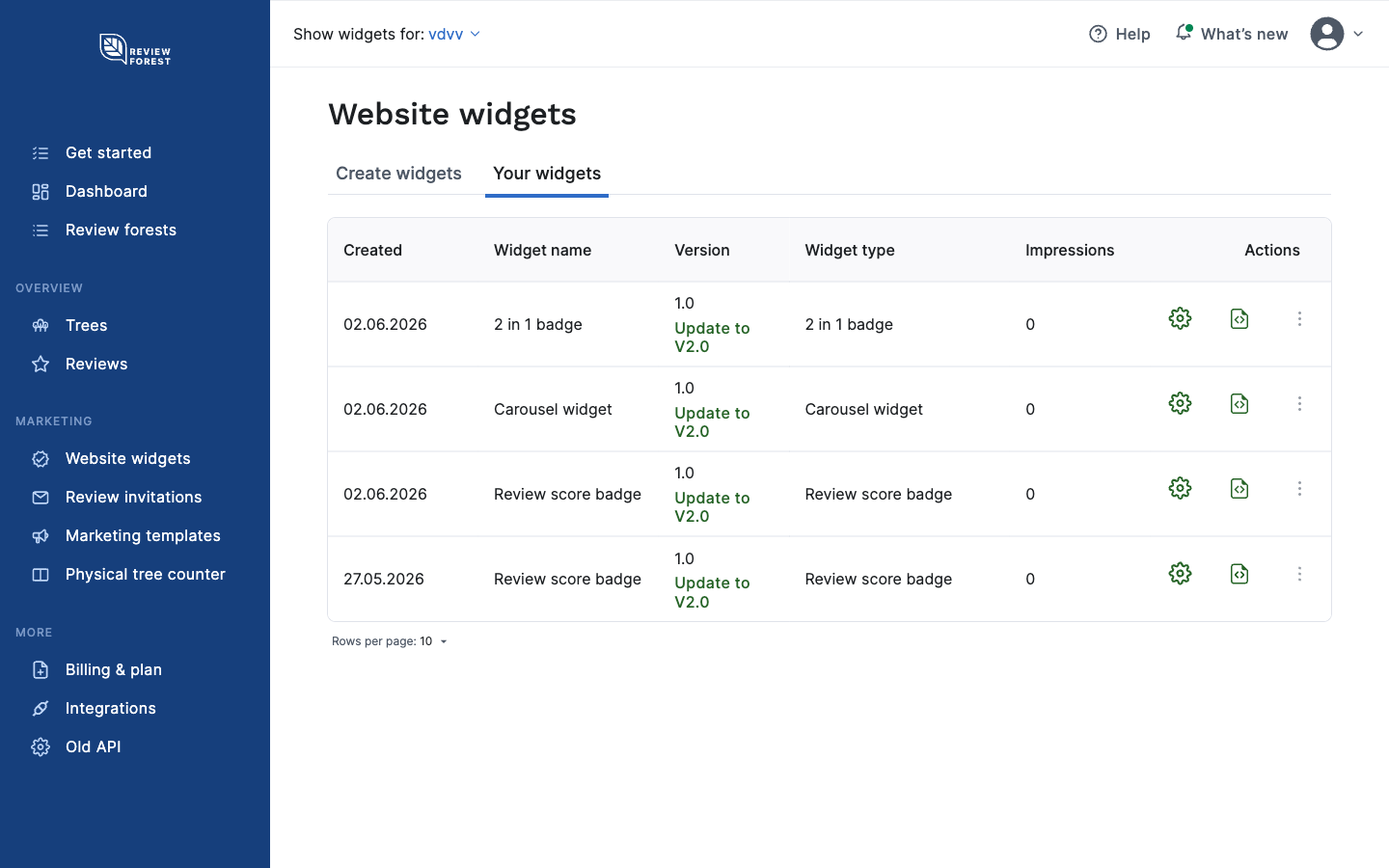Click the What's new link text

click(x=1244, y=34)
